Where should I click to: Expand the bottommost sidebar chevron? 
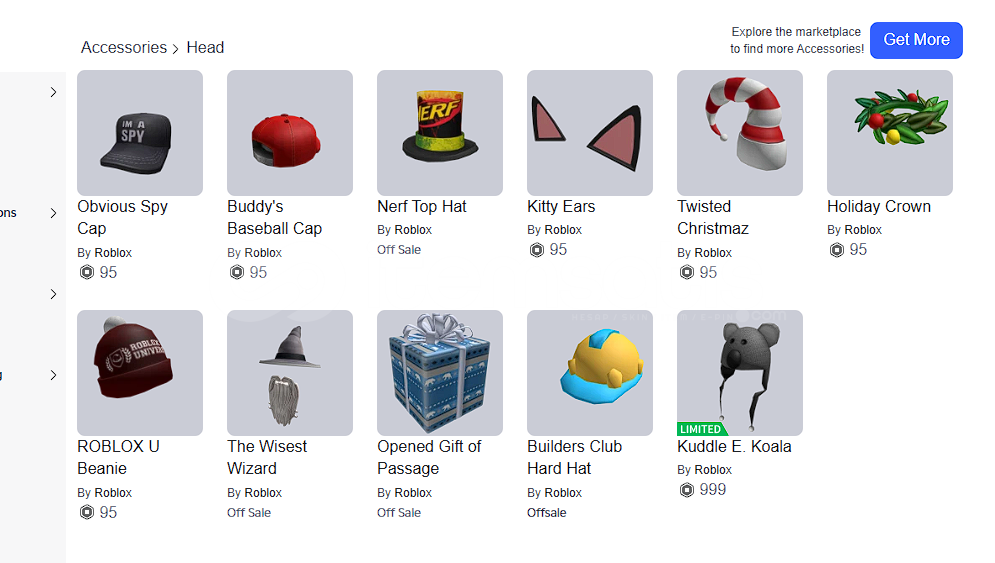tap(53, 375)
